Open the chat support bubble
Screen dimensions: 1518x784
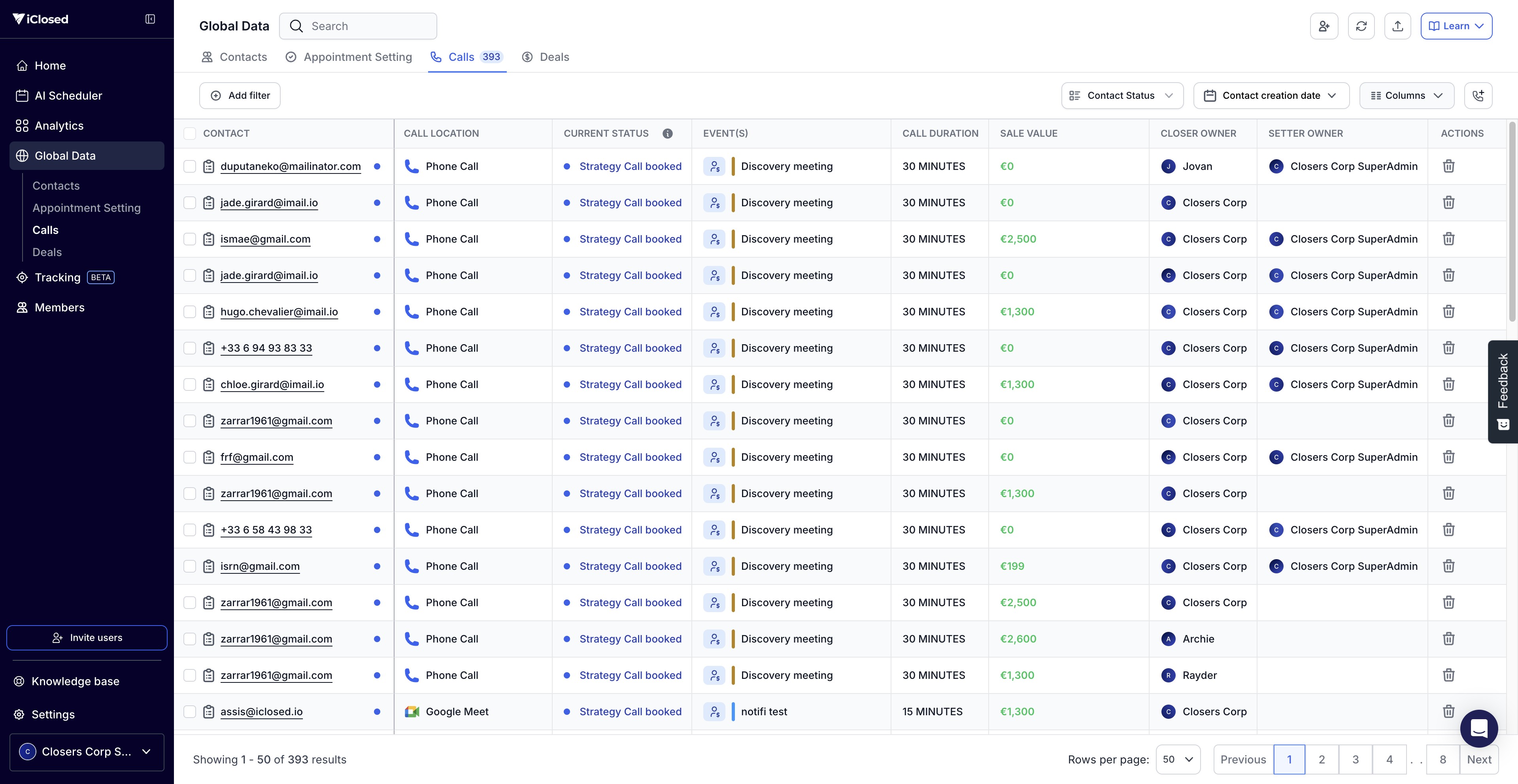[1478, 729]
